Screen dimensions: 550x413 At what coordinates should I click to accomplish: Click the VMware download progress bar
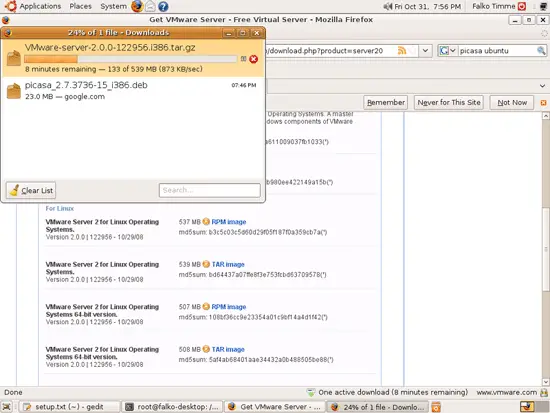coord(131,59)
